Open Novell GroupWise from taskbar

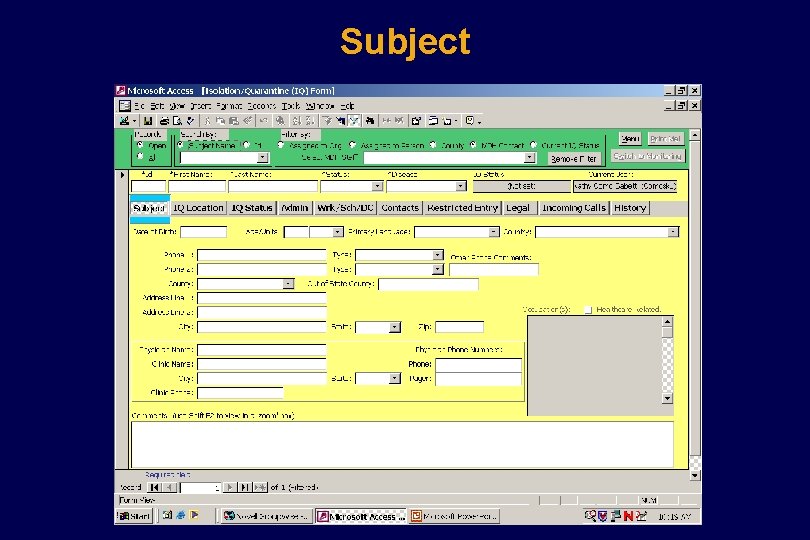coord(267,516)
